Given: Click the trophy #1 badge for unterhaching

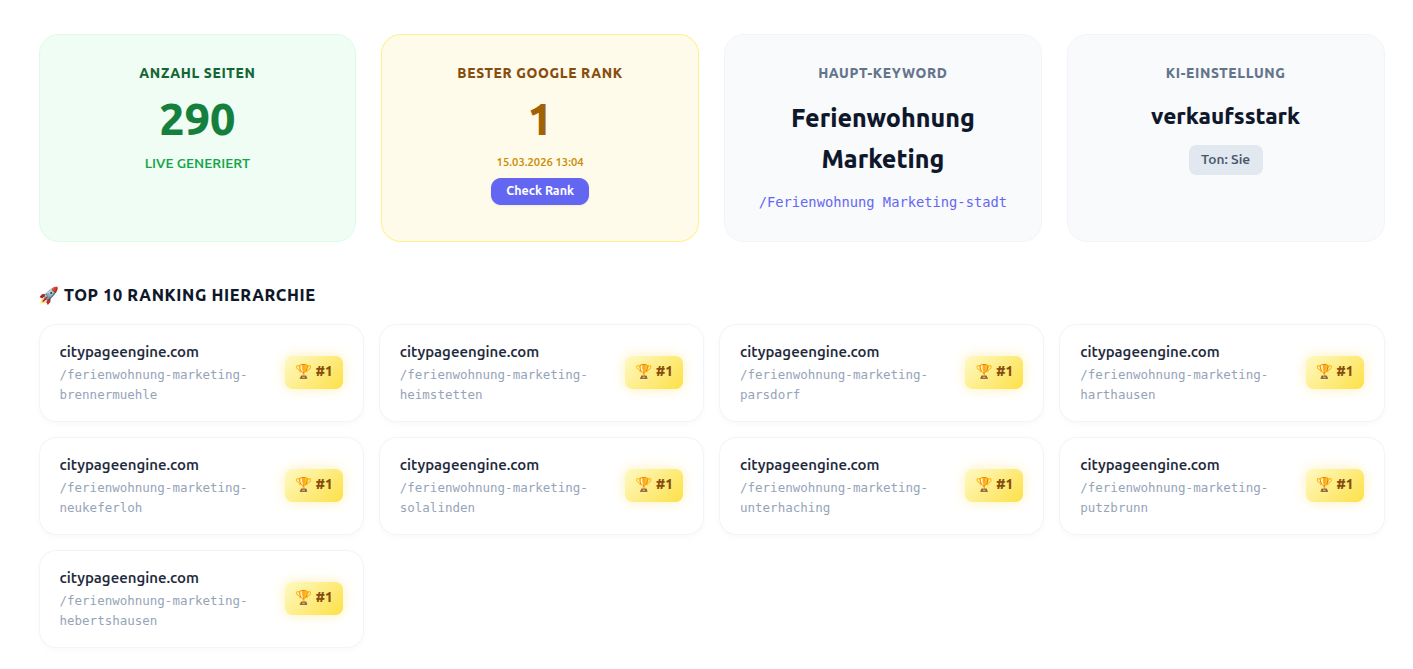Looking at the screenshot, I should 994,485.
